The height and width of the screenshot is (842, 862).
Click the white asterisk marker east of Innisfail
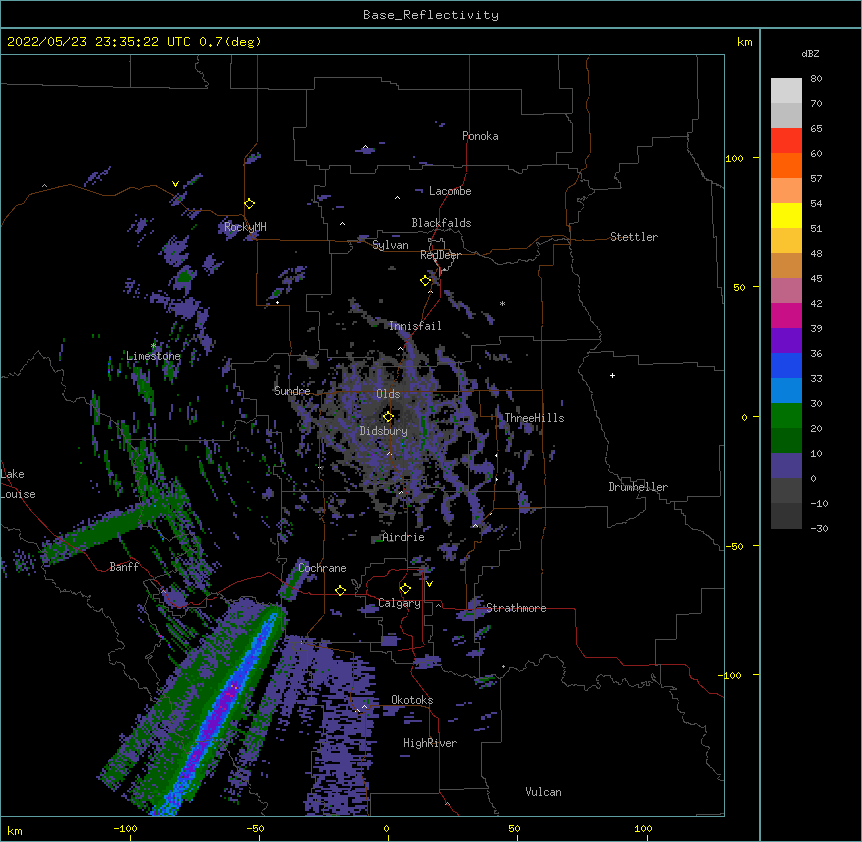click(502, 303)
